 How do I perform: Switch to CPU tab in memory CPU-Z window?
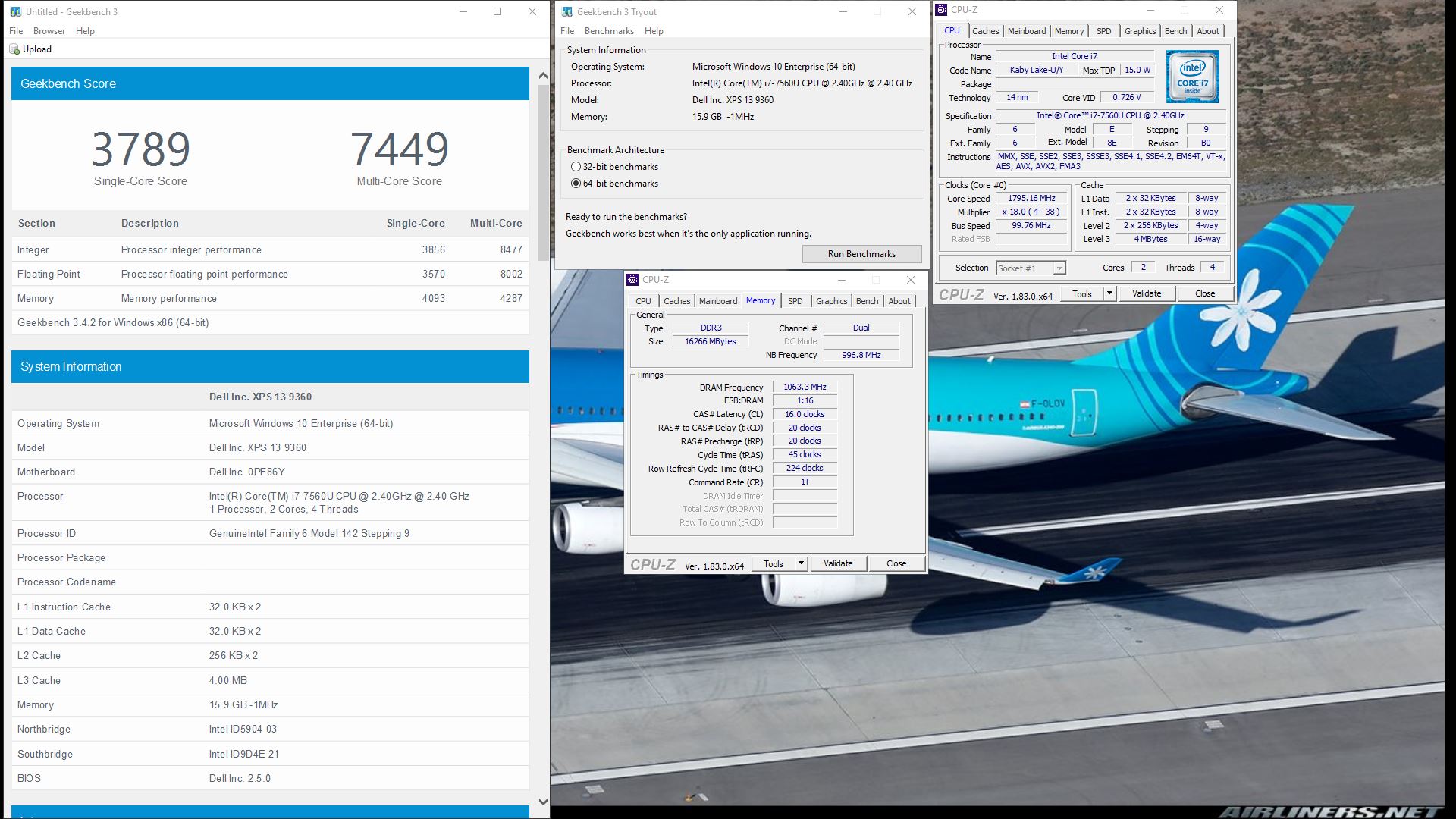pos(643,301)
